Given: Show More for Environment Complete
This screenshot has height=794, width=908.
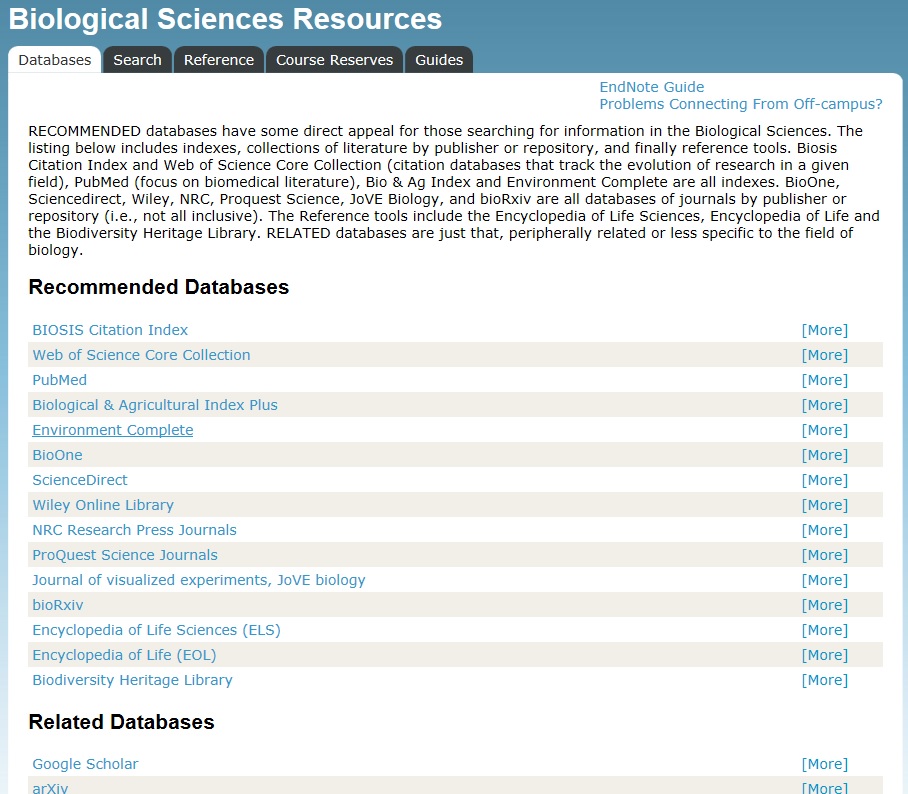Looking at the screenshot, I should click(x=825, y=430).
